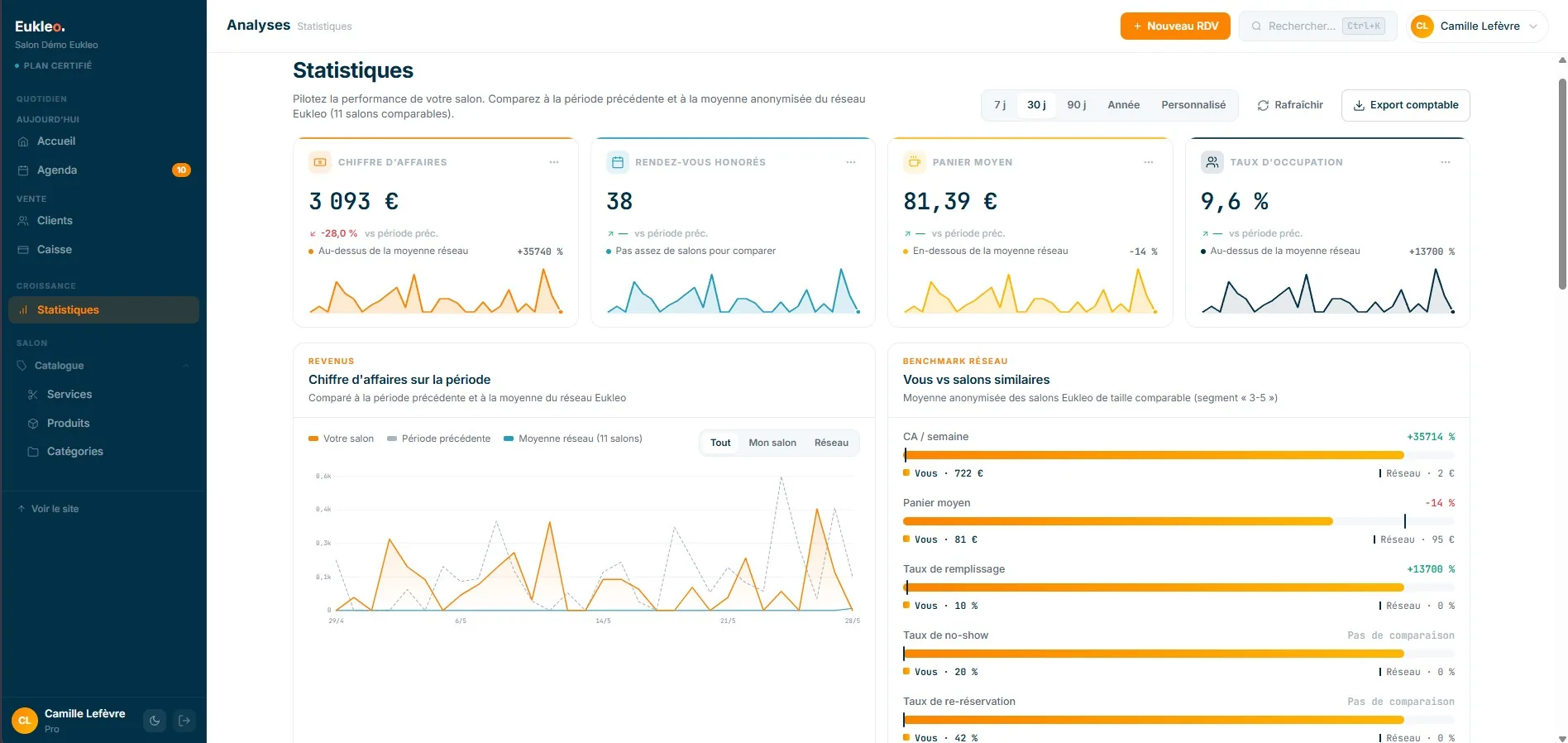Open the Taux d'occupation card options menu

pos(1446,162)
